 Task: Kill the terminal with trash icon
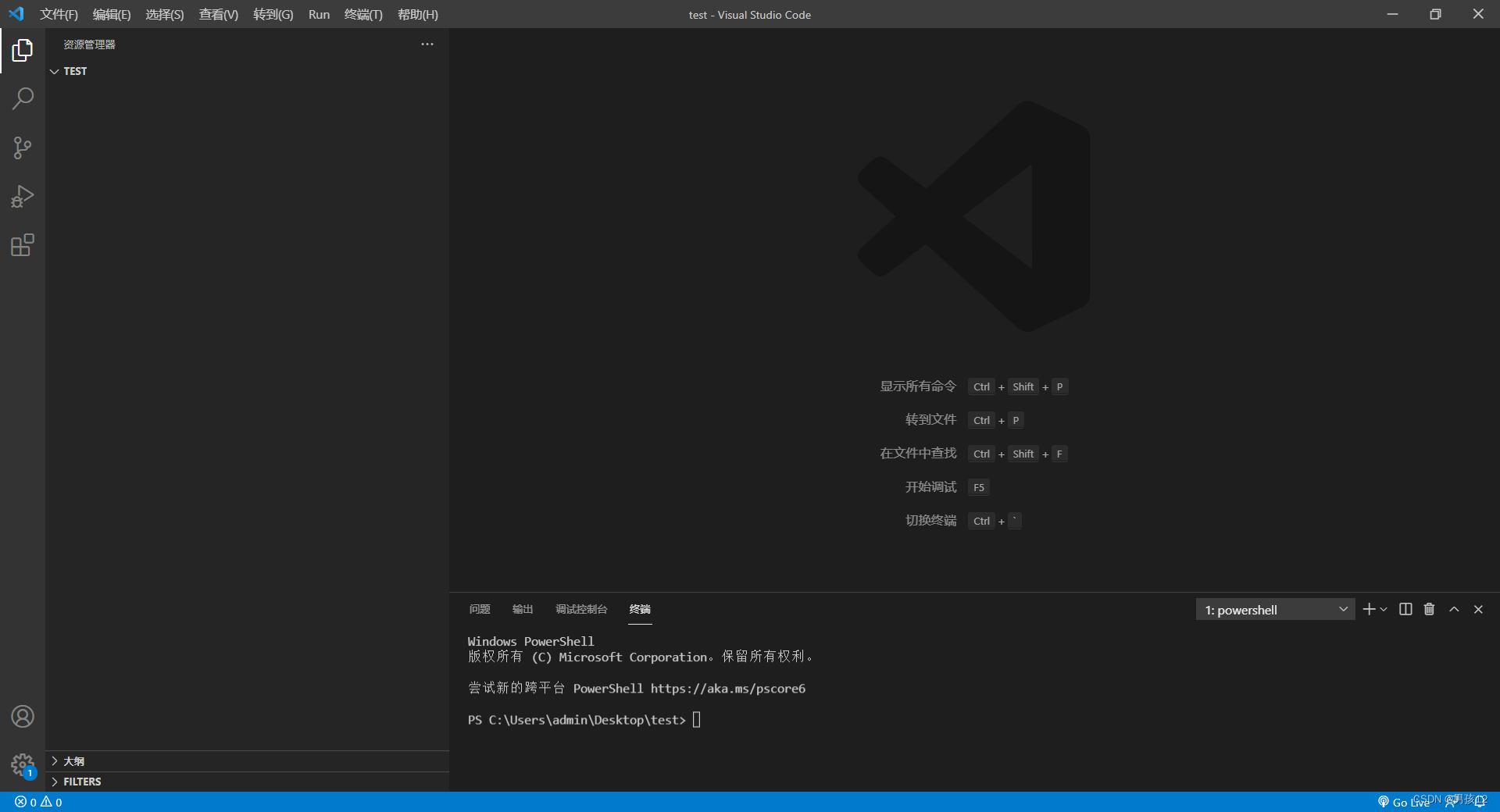(1429, 609)
